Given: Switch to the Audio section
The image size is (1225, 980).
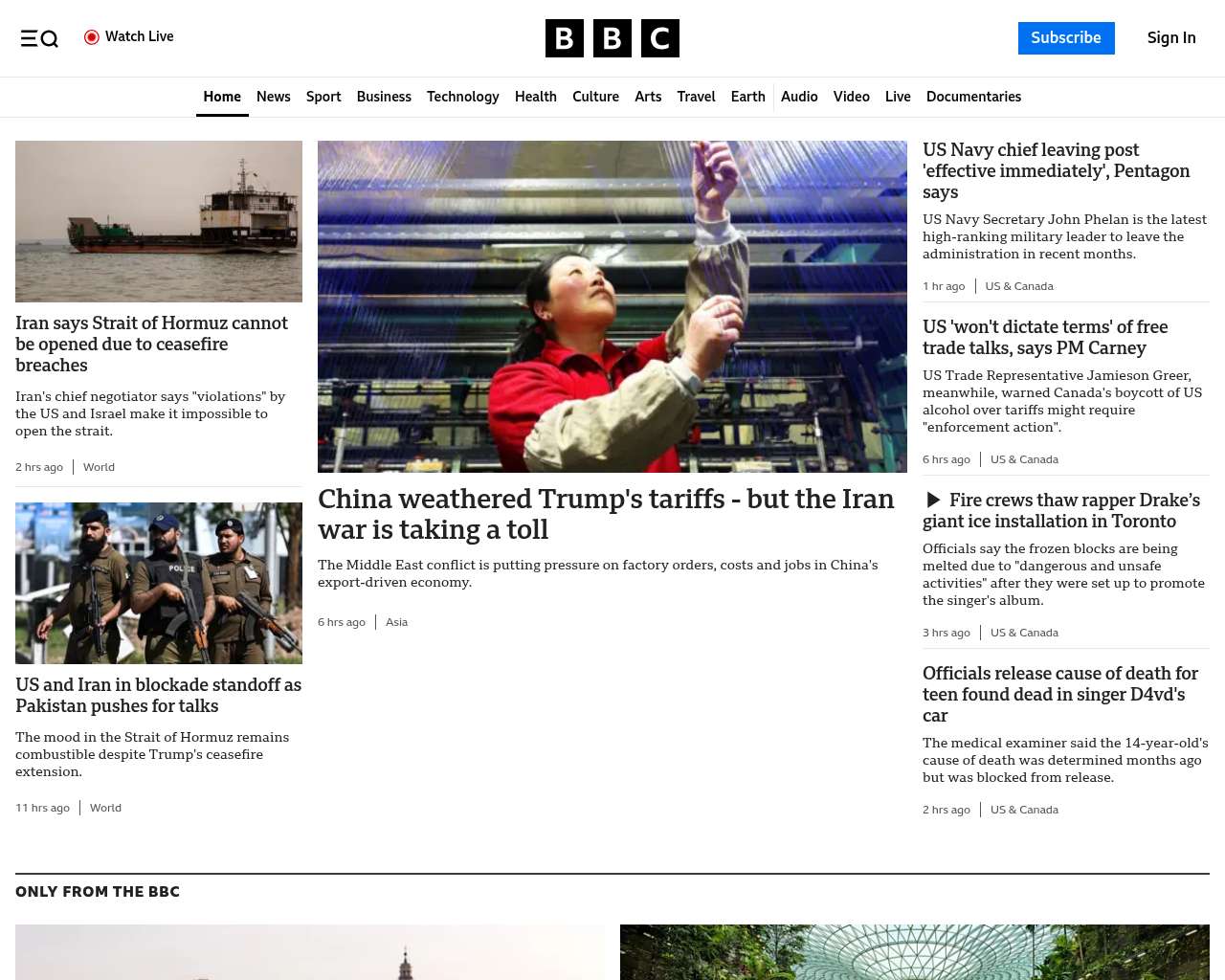Looking at the screenshot, I should (x=799, y=97).
